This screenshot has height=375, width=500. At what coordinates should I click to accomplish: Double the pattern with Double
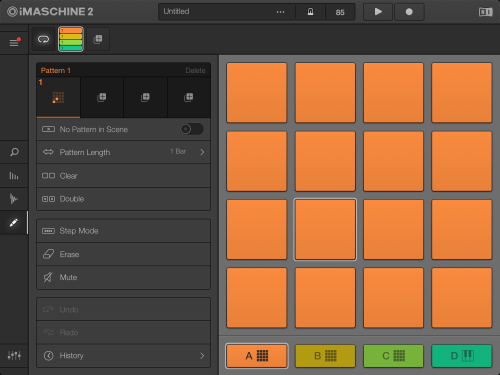coord(123,199)
